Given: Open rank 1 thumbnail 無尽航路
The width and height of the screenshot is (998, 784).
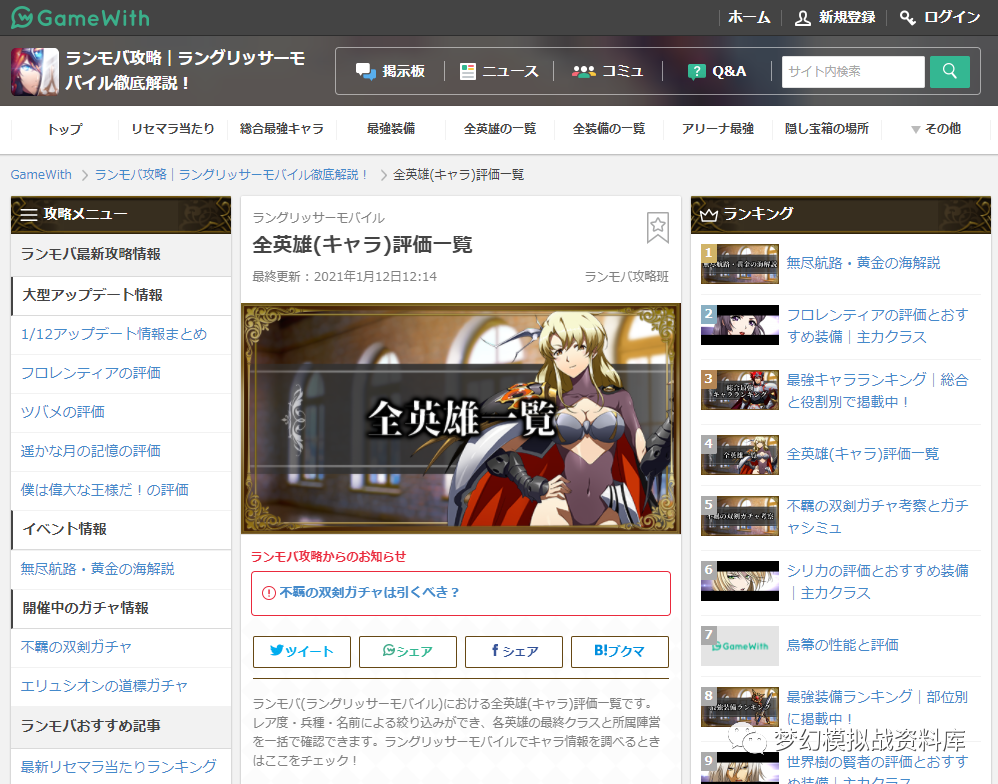Looking at the screenshot, I should click(740, 263).
